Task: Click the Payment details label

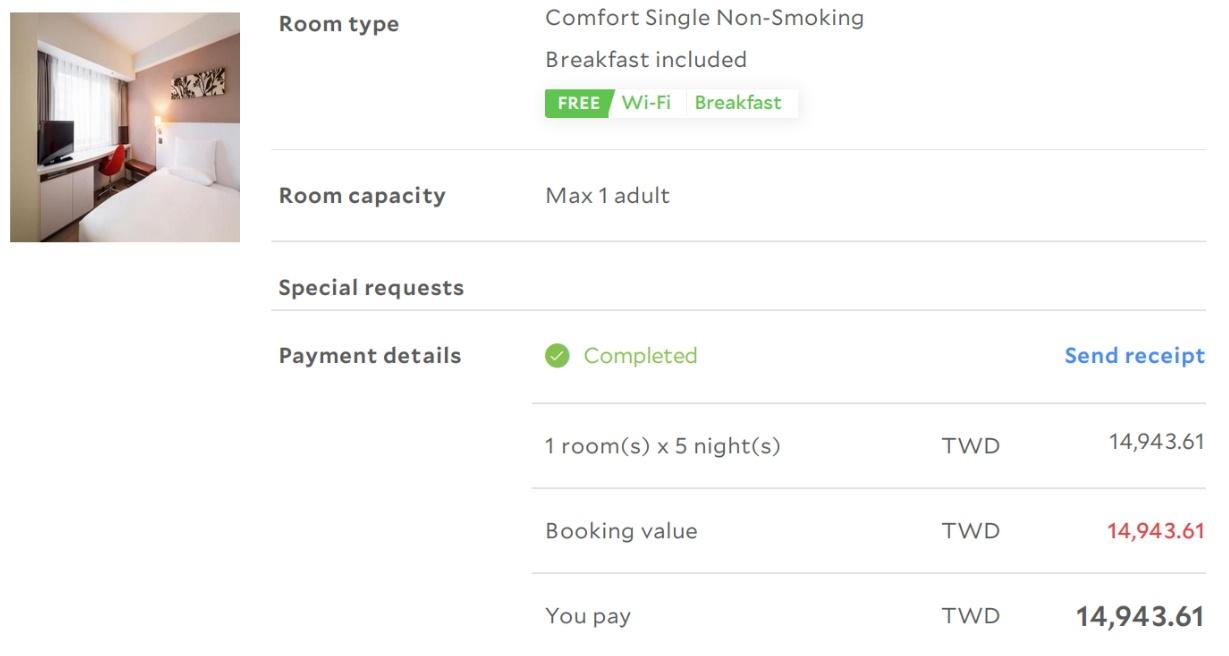Action: coord(370,356)
